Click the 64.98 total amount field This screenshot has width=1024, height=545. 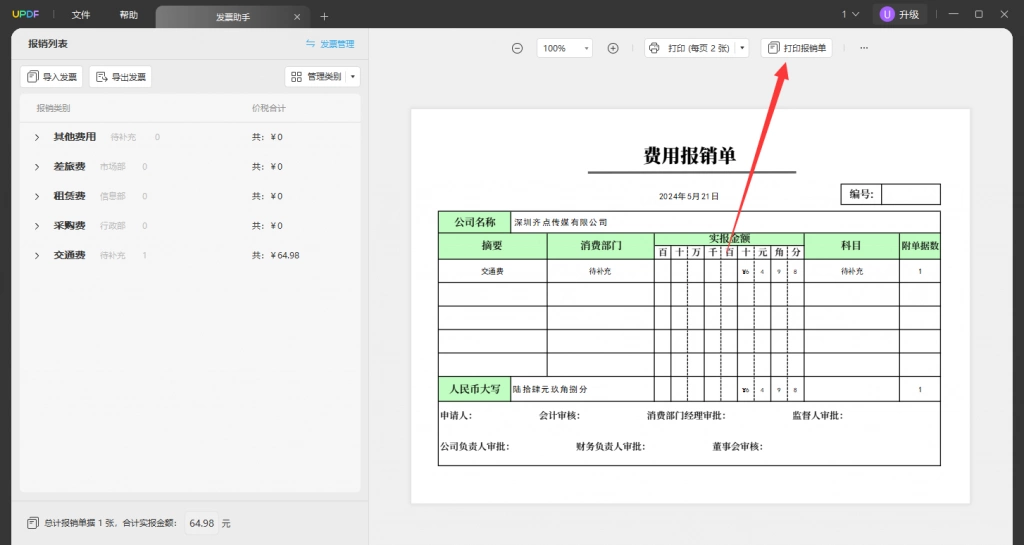[x=202, y=523]
